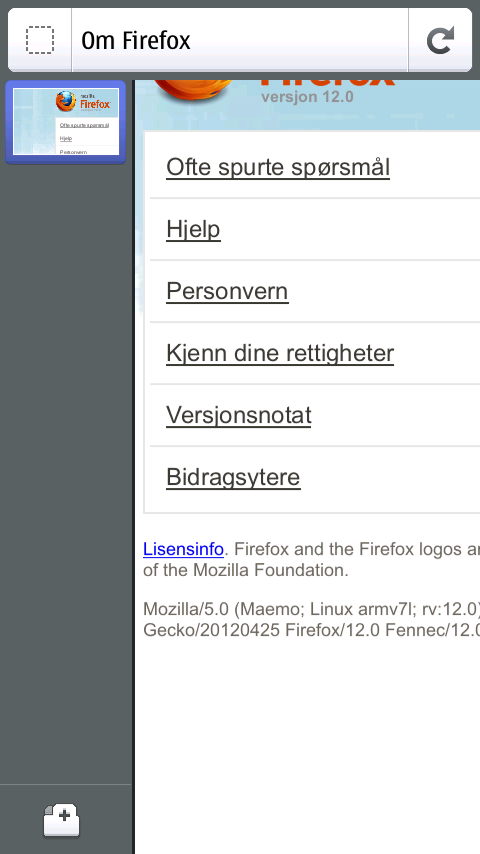Open the Bidragsytere link
The image size is (480, 854).
tap(233, 477)
